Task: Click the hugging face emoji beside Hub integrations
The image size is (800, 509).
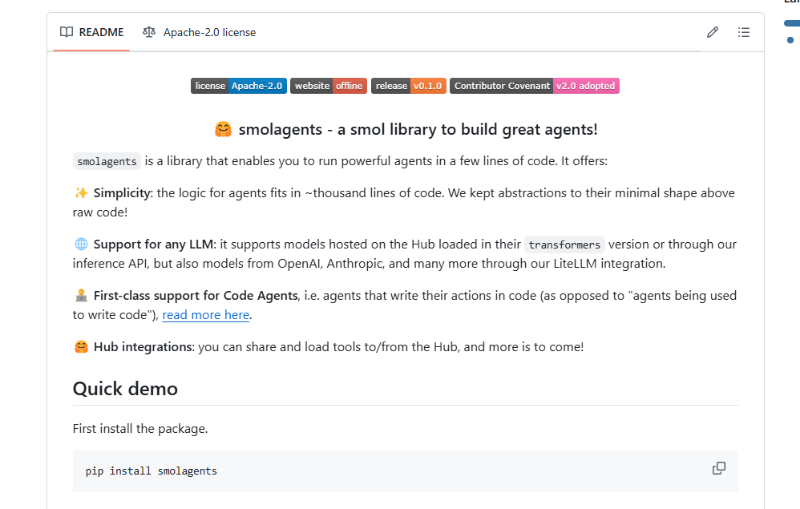Action: point(81,347)
